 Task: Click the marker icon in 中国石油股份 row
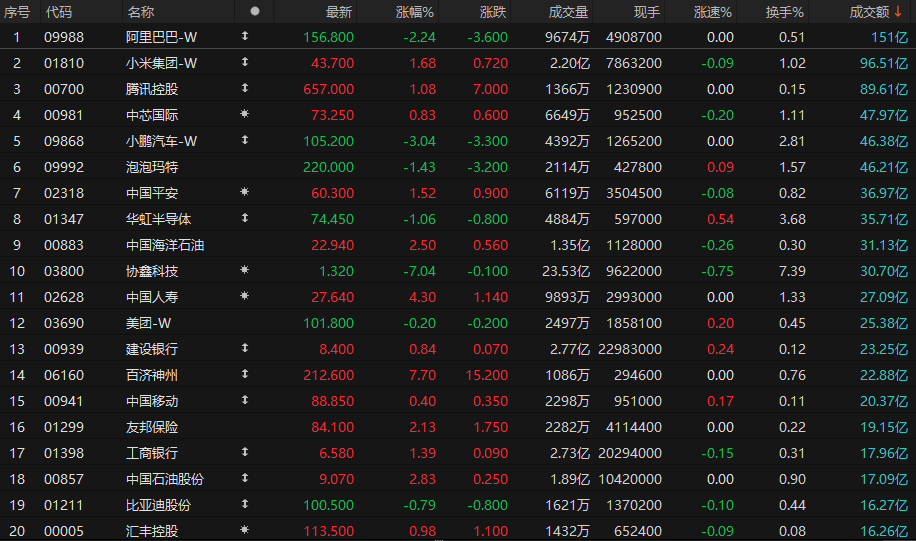pos(245,477)
